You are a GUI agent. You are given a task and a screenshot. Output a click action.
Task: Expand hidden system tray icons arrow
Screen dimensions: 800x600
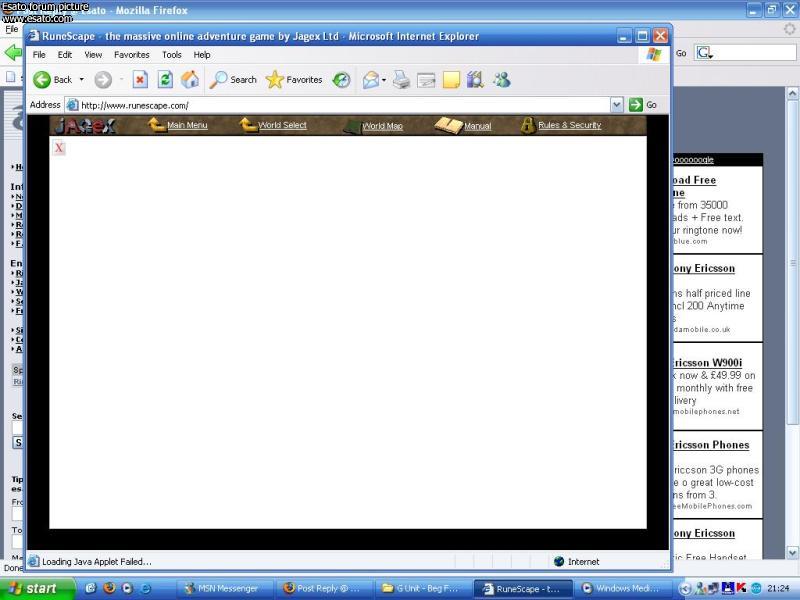[x=685, y=588]
